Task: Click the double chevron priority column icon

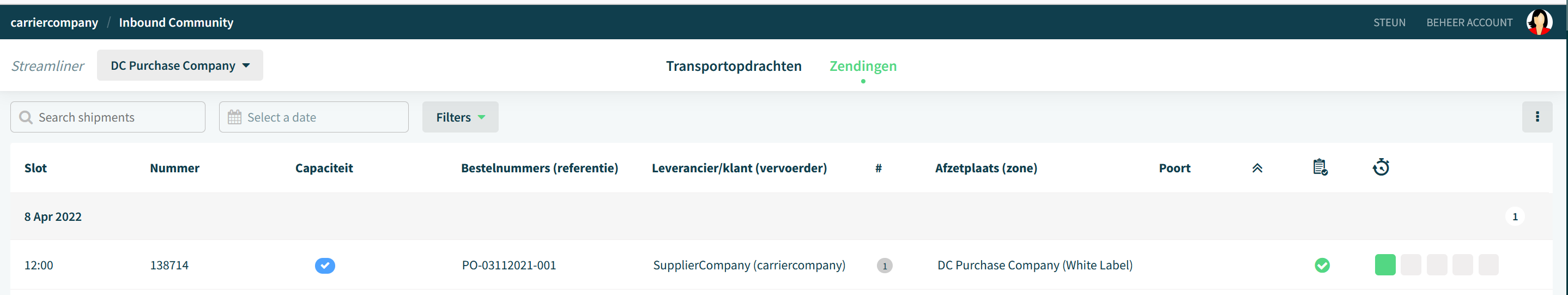Action: pos(1257,168)
